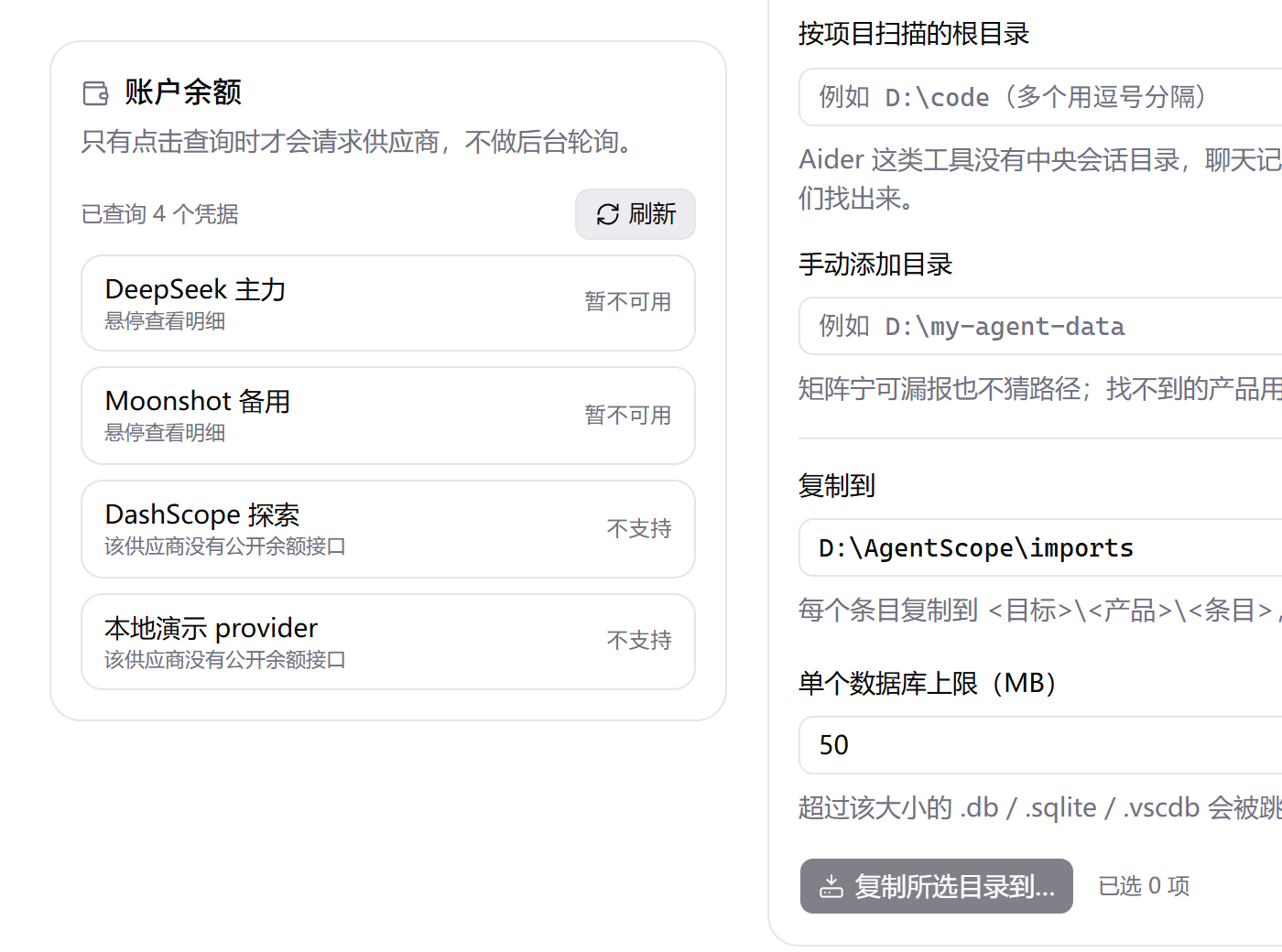Open the DeepSeek 主力 credential card

388,303
